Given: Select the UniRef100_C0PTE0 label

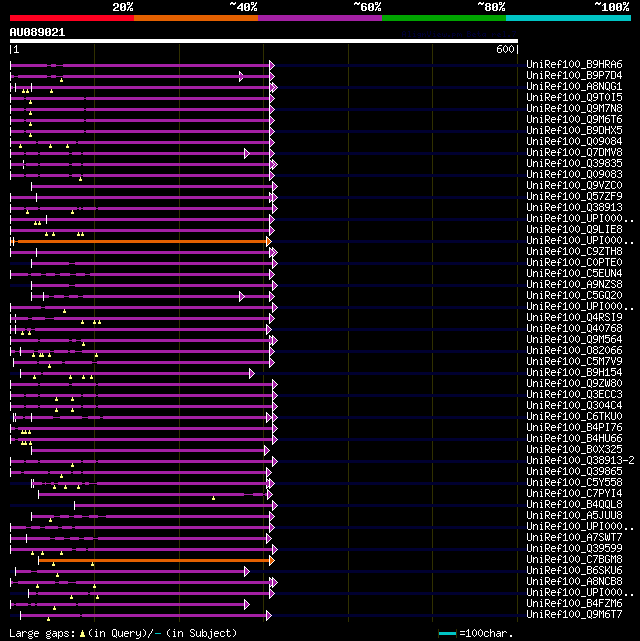Looking at the screenshot, I should click(574, 262).
